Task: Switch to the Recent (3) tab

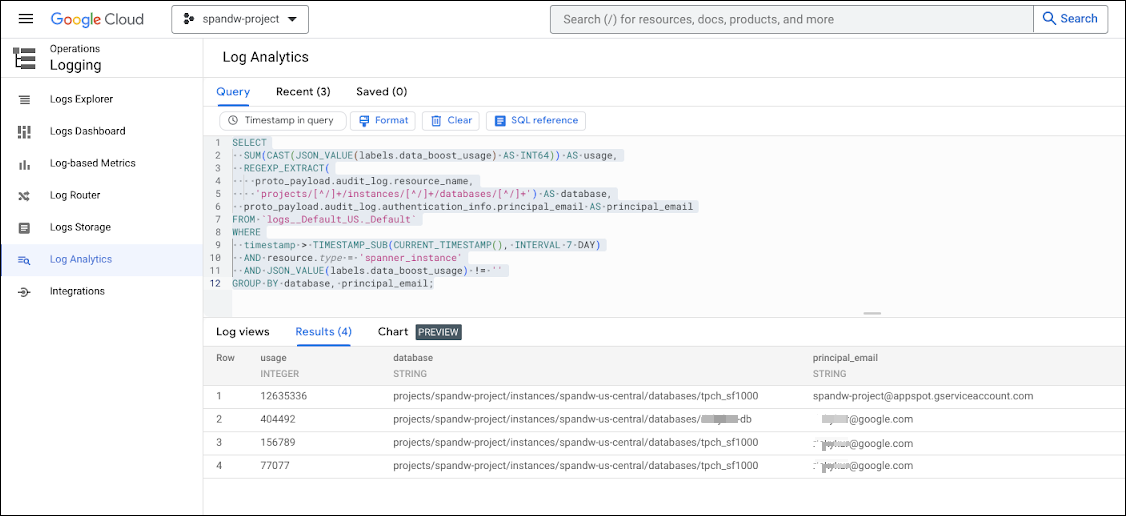Action: [303, 91]
